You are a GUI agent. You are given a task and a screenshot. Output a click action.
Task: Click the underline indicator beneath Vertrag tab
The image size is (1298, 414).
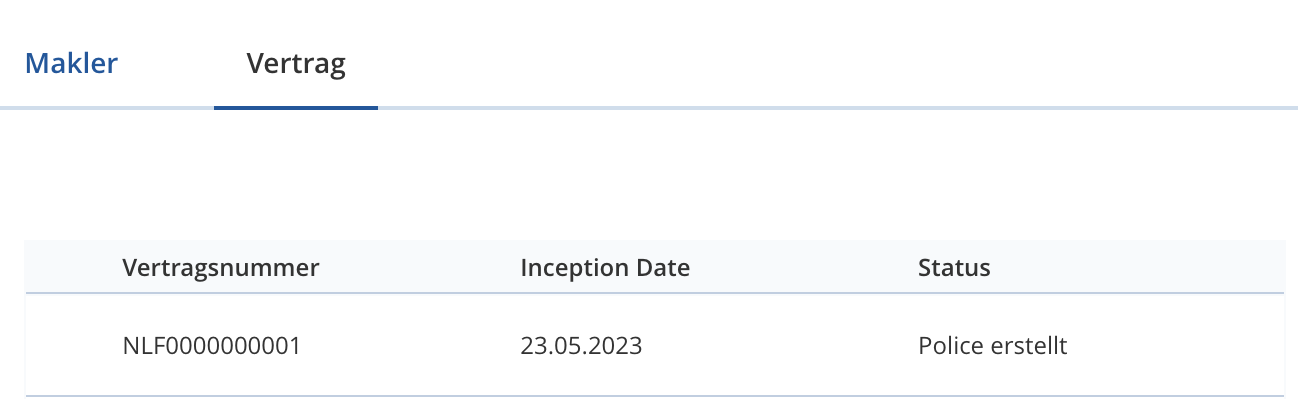tap(296, 107)
